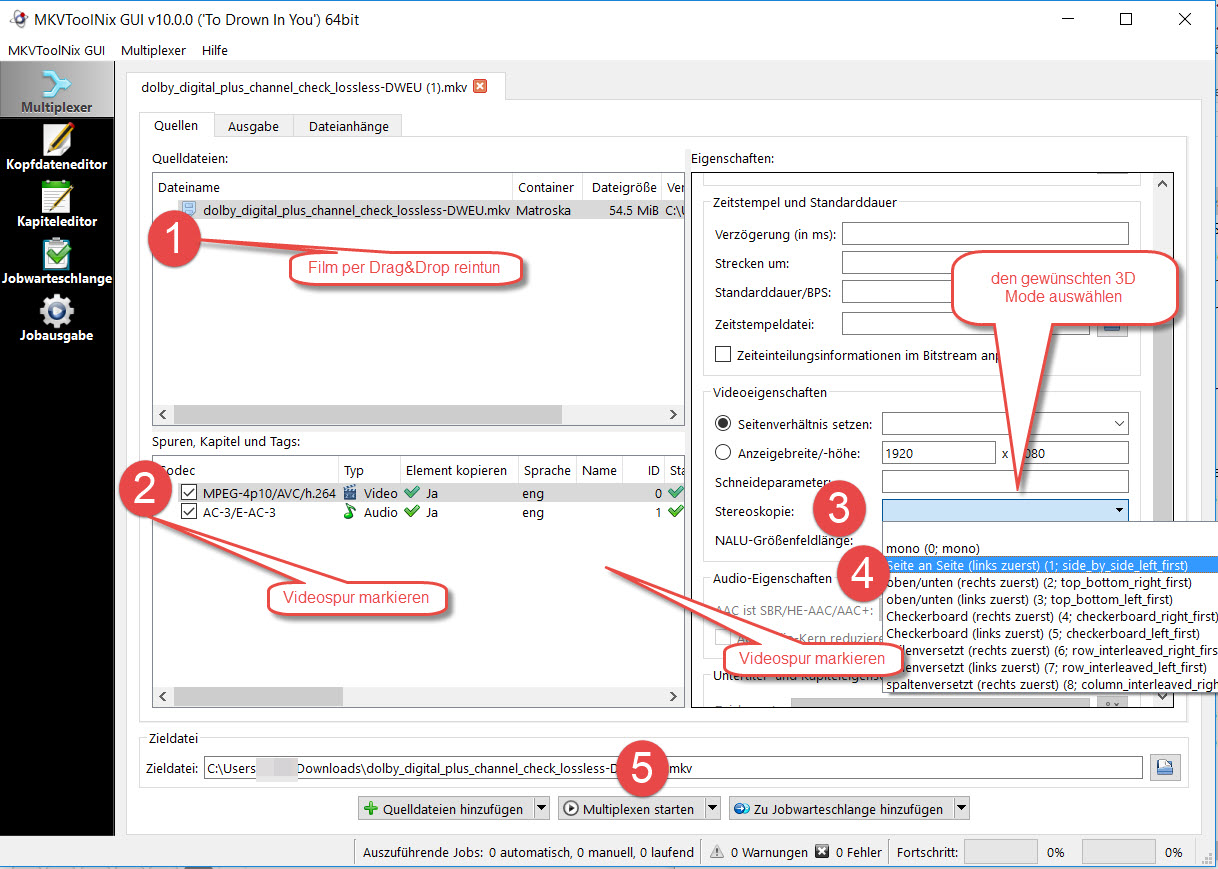1218x869 pixels.
Task: Toggle the MPEG-4p10/AVC/h.264 track checkbox
Action: click(x=189, y=493)
